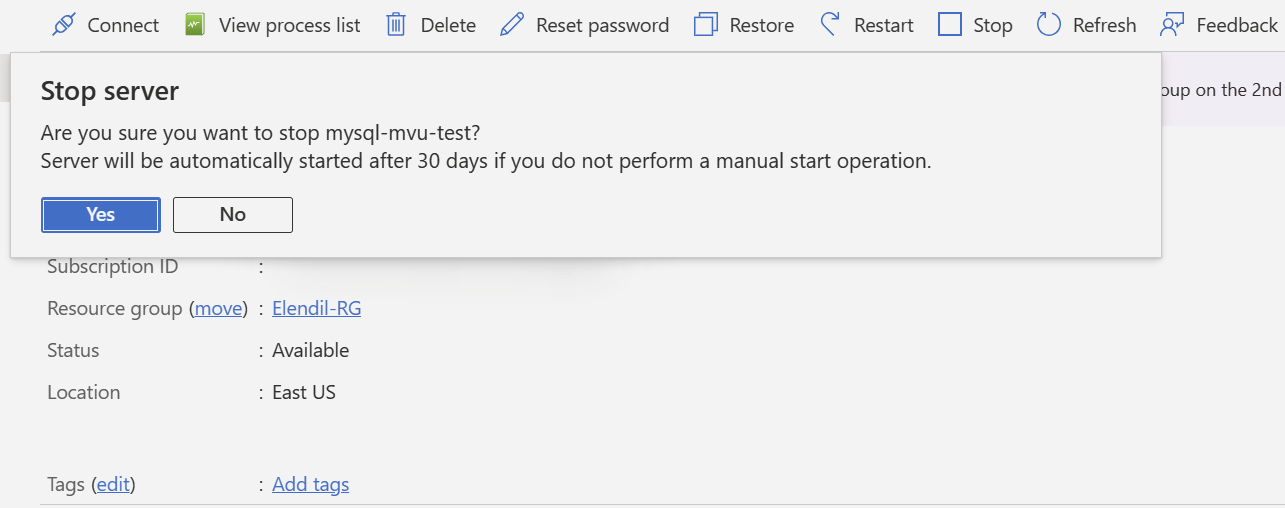Open the Feedback toolbar item
This screenshot has height=508, width=1285.
click(1218, 25)
